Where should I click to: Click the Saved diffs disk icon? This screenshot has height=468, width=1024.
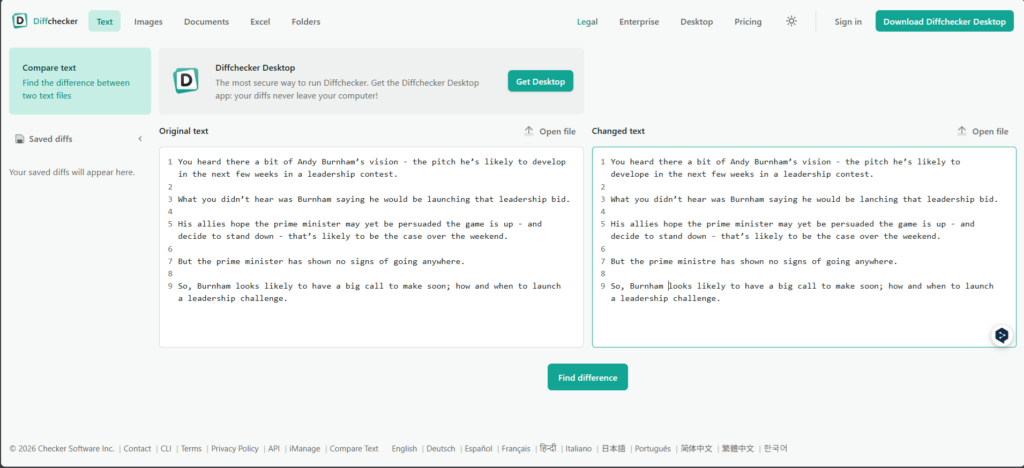pyautogui.click(x=20, y=139)
